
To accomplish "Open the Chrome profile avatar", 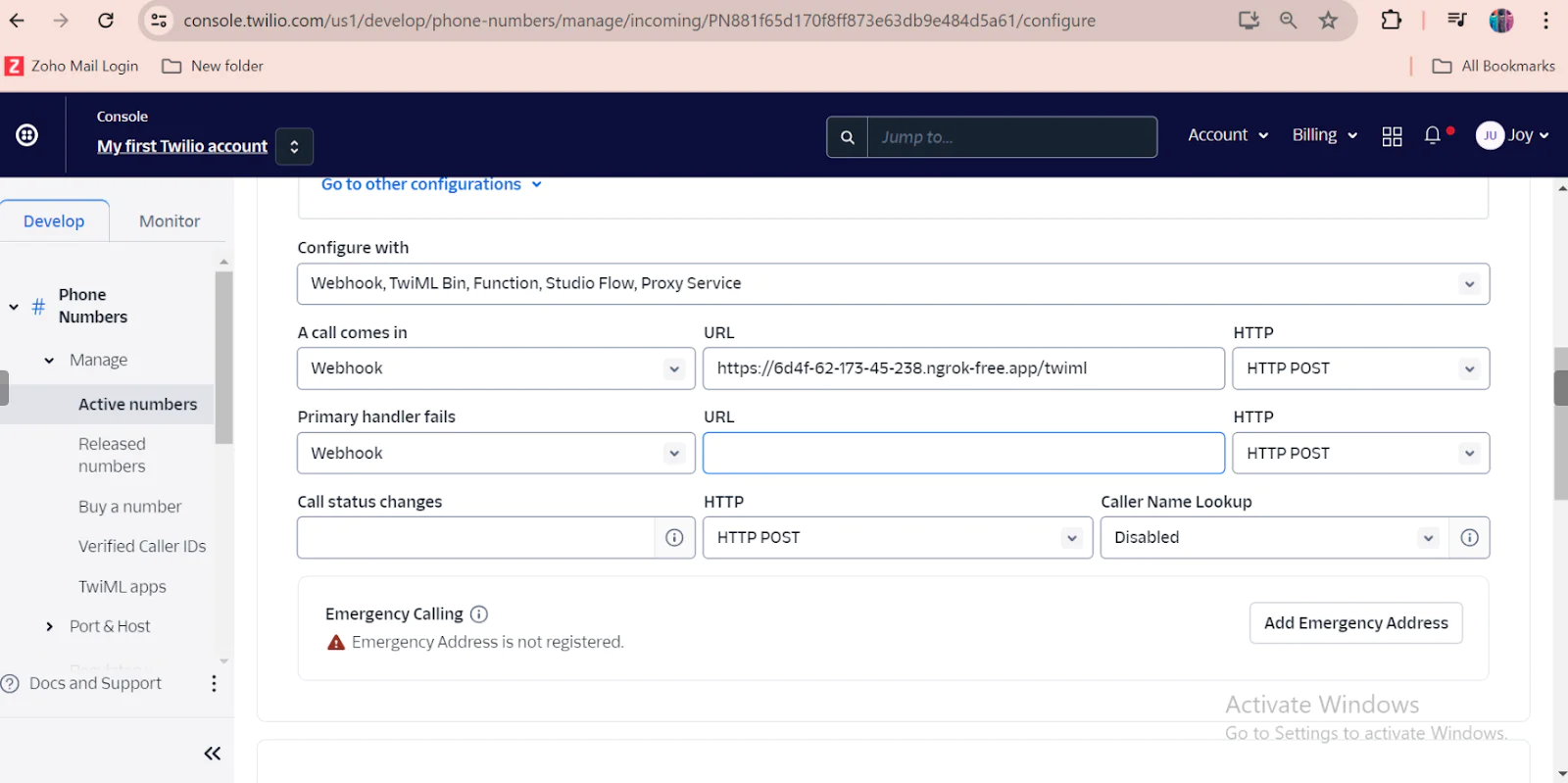I will [1500, 21].
